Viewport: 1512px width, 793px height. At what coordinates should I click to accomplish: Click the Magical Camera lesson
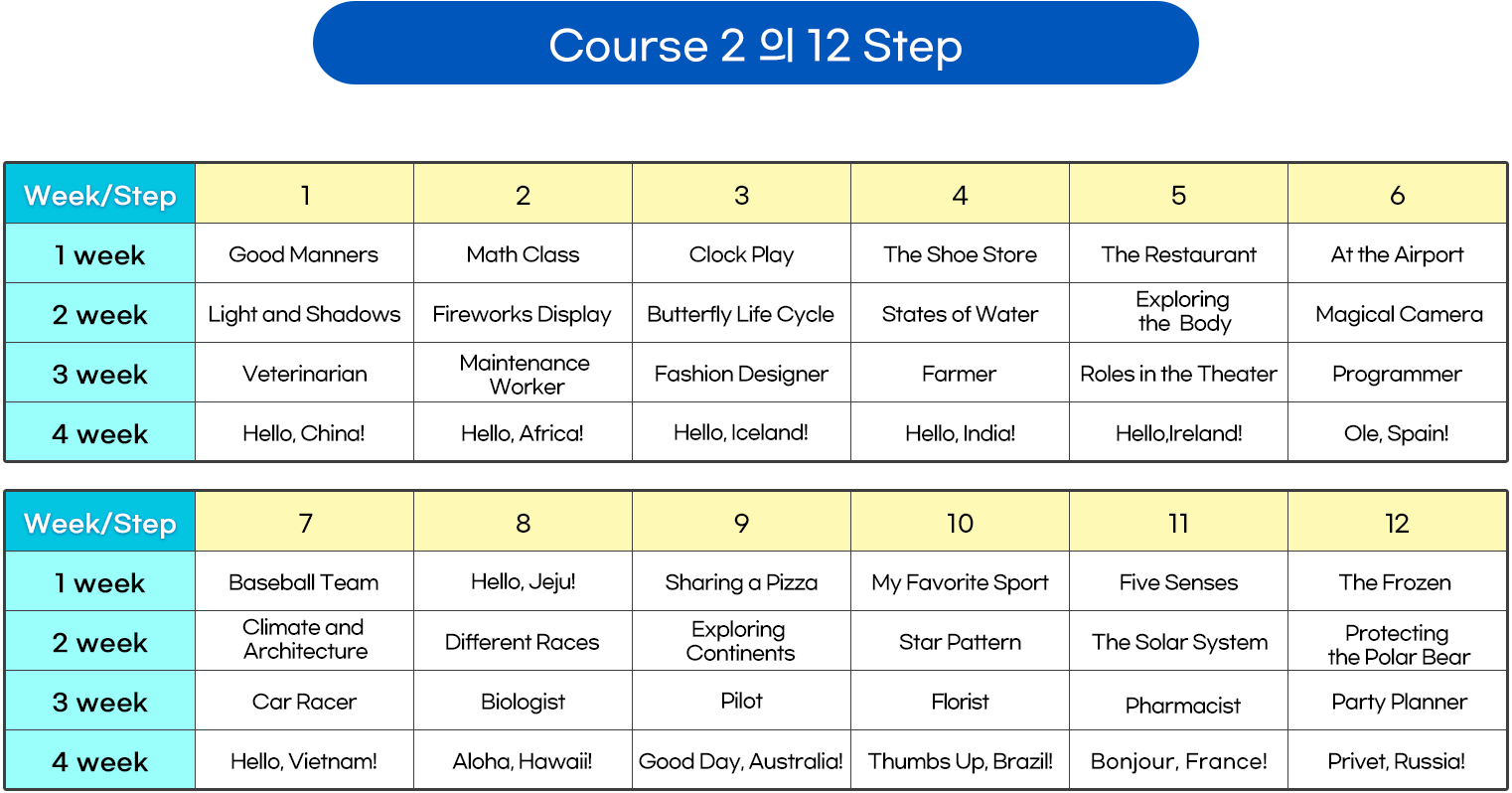1398,314
